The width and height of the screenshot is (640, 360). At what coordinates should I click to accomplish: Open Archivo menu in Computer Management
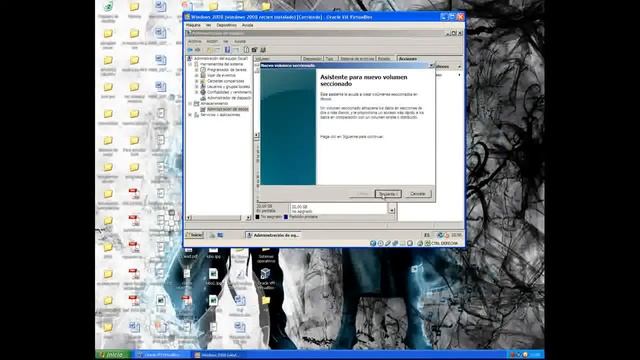click(x=194, y=41)
